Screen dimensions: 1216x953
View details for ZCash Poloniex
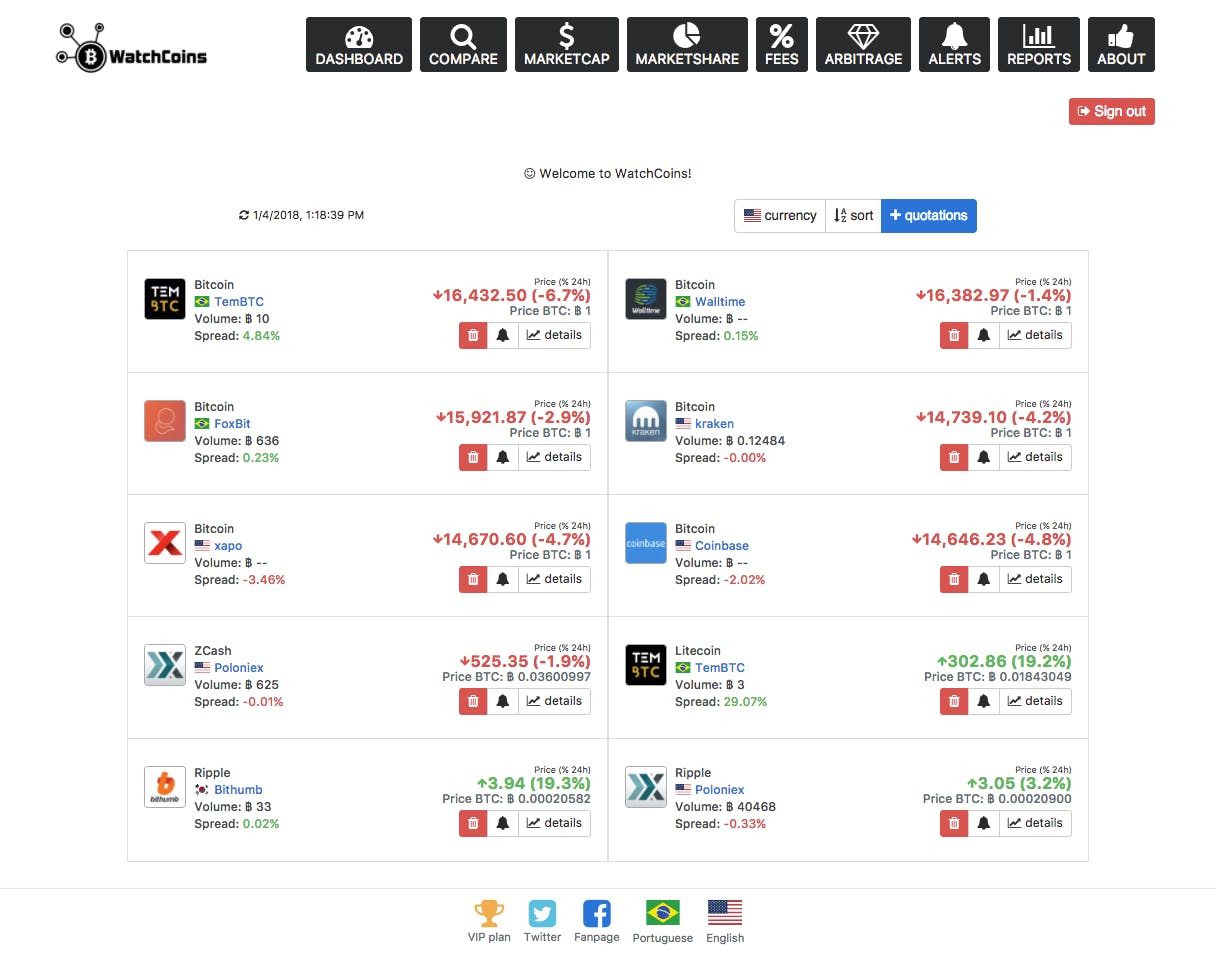555,702
